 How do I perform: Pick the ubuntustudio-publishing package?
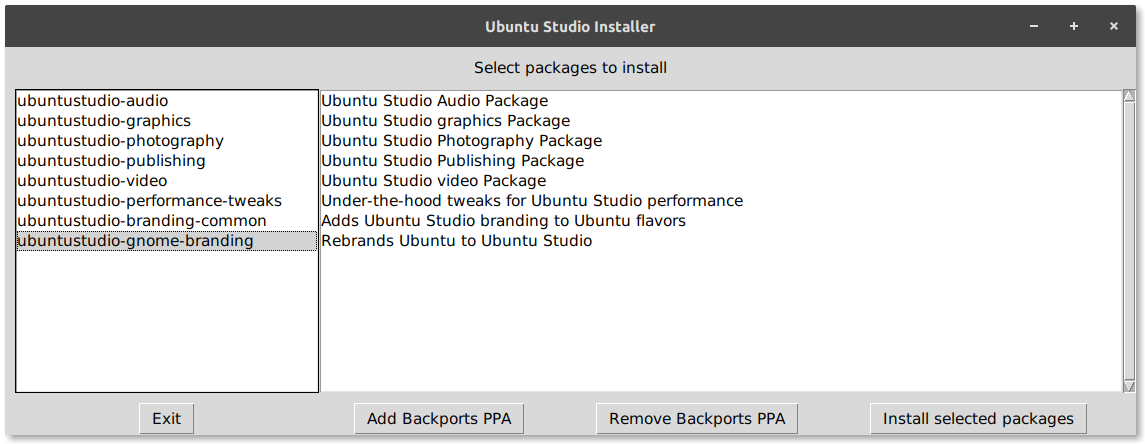(x=111, y=161)
